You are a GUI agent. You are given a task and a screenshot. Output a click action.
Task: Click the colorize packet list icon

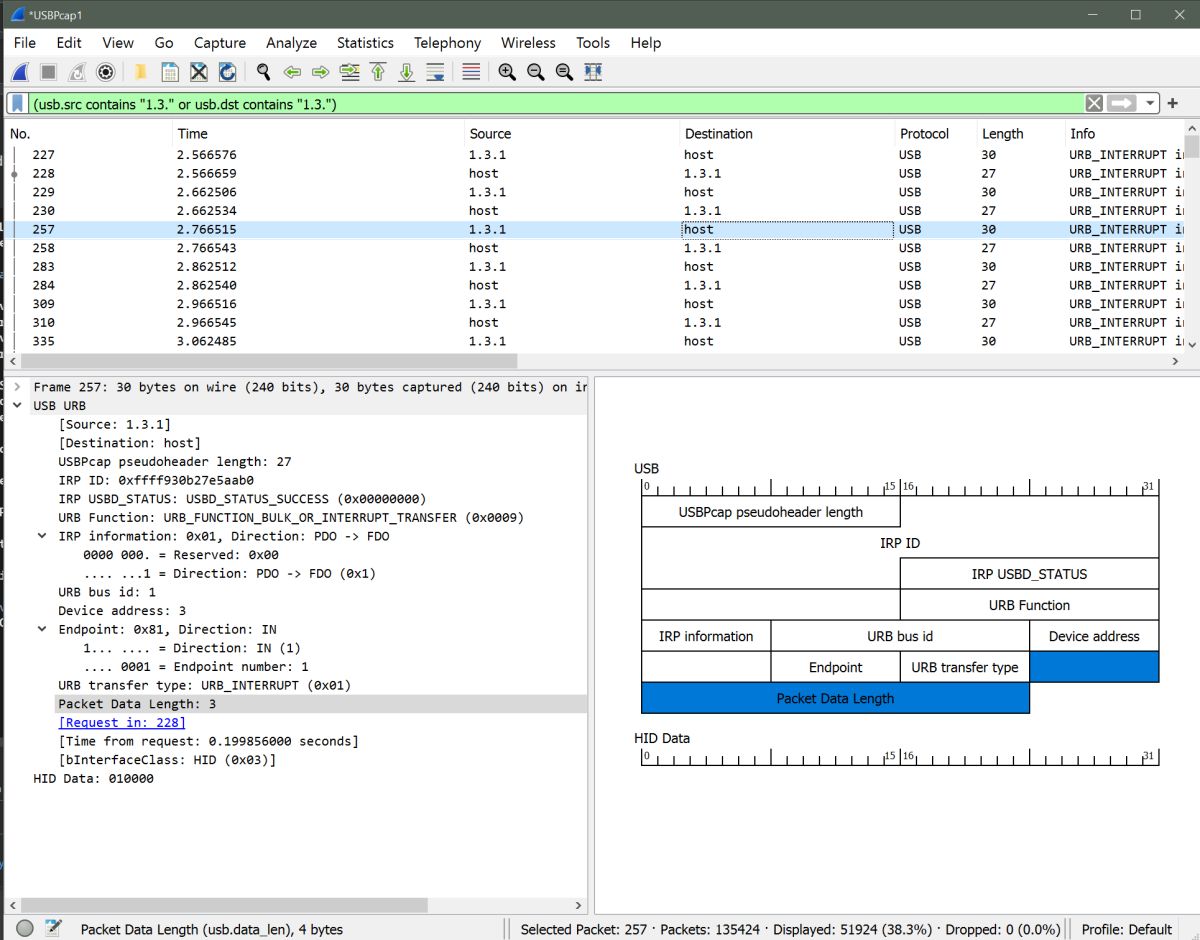click(x=471, y=72)
